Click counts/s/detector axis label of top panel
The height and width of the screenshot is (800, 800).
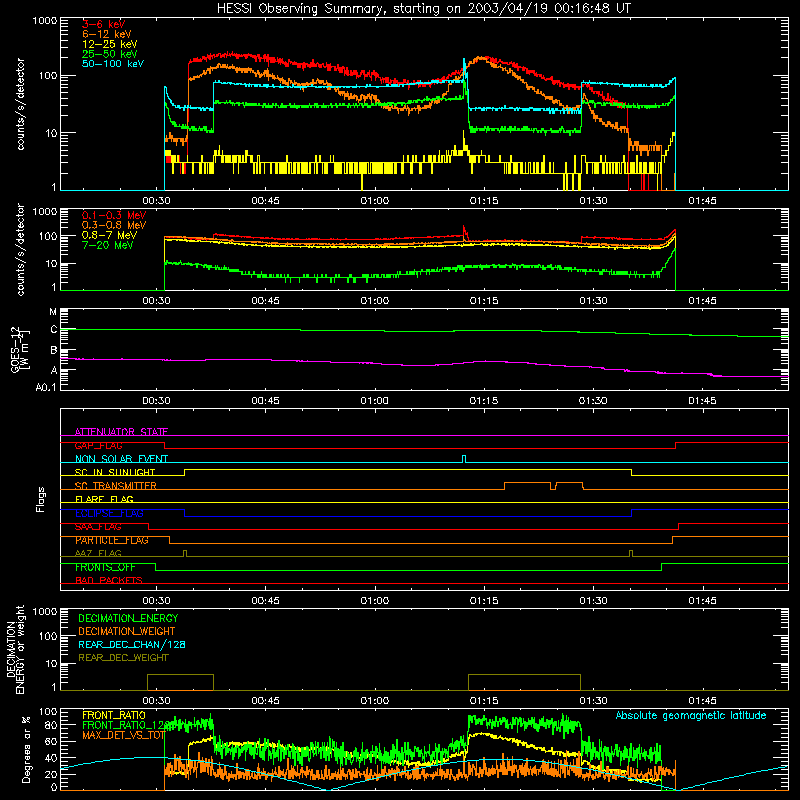pos(20,104)
